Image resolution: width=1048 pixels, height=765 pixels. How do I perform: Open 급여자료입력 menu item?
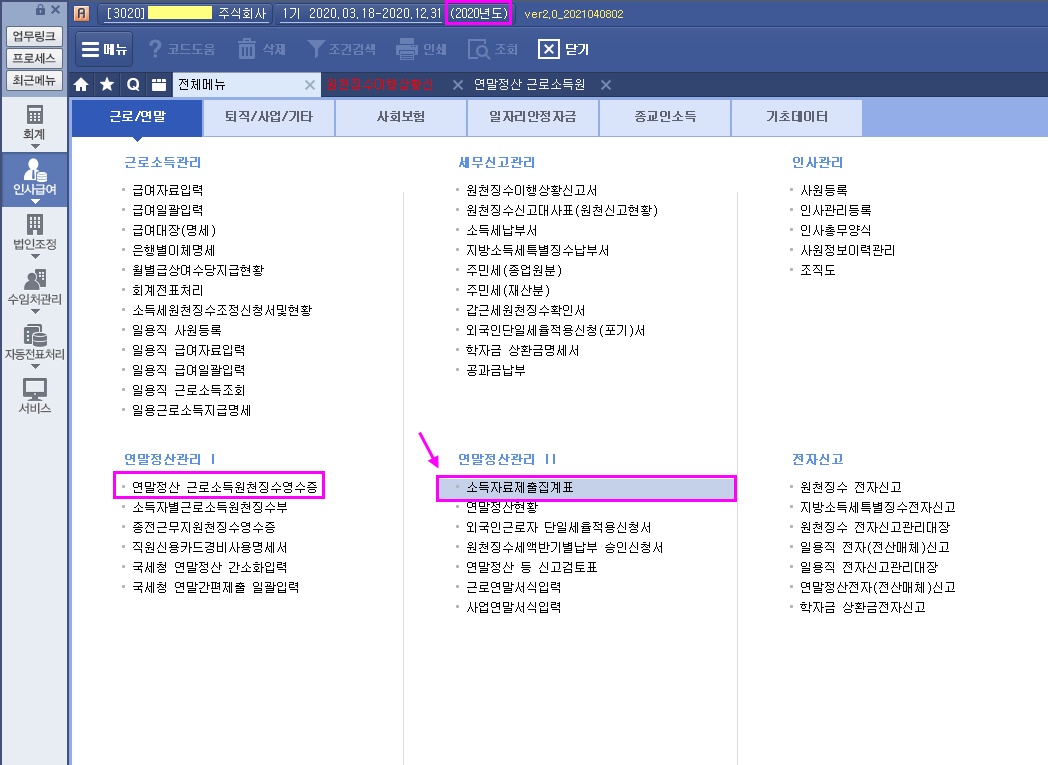point(168,190)
